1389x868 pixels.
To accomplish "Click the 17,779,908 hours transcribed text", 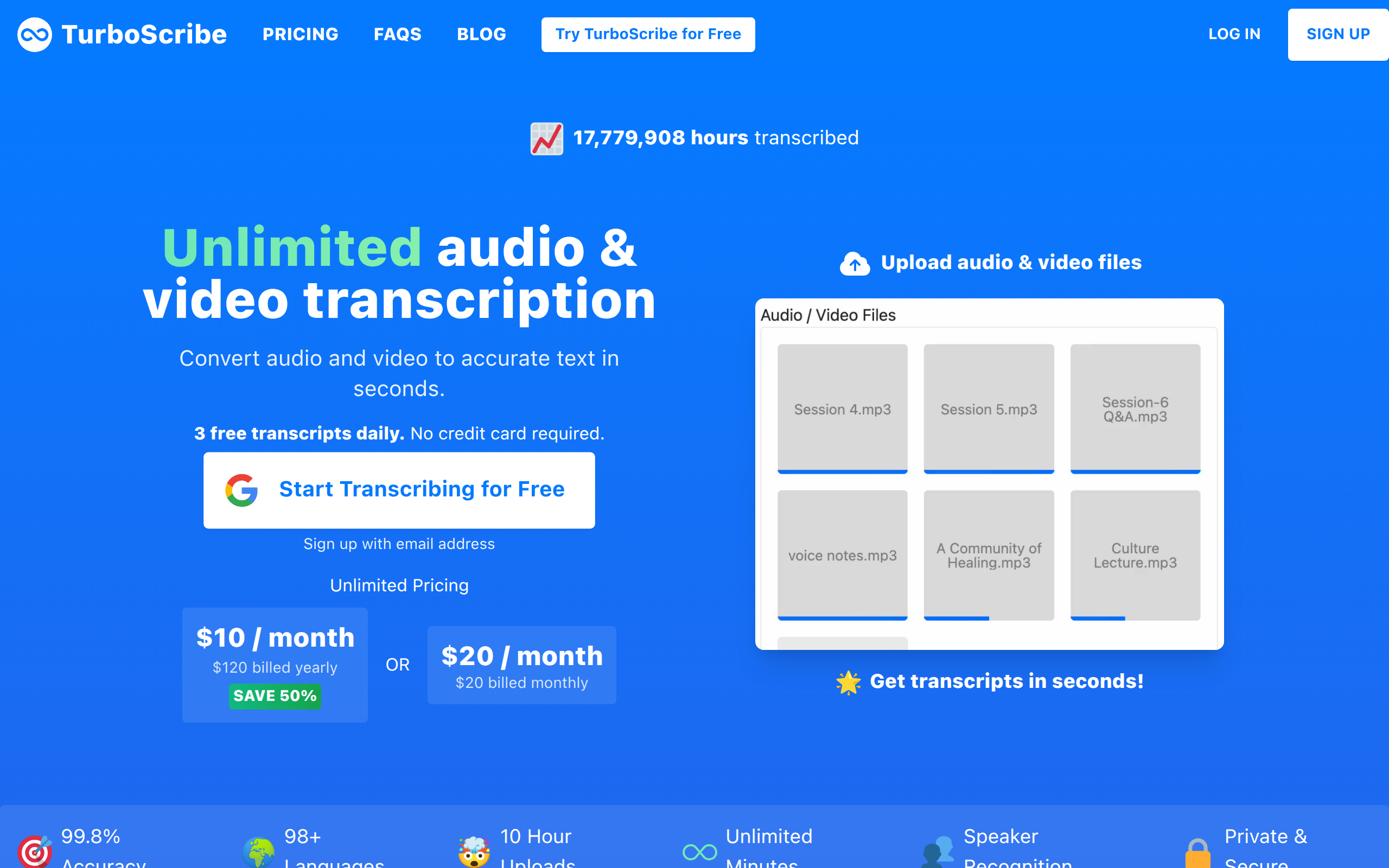I will pyautogui.click(x=716, y=138).
